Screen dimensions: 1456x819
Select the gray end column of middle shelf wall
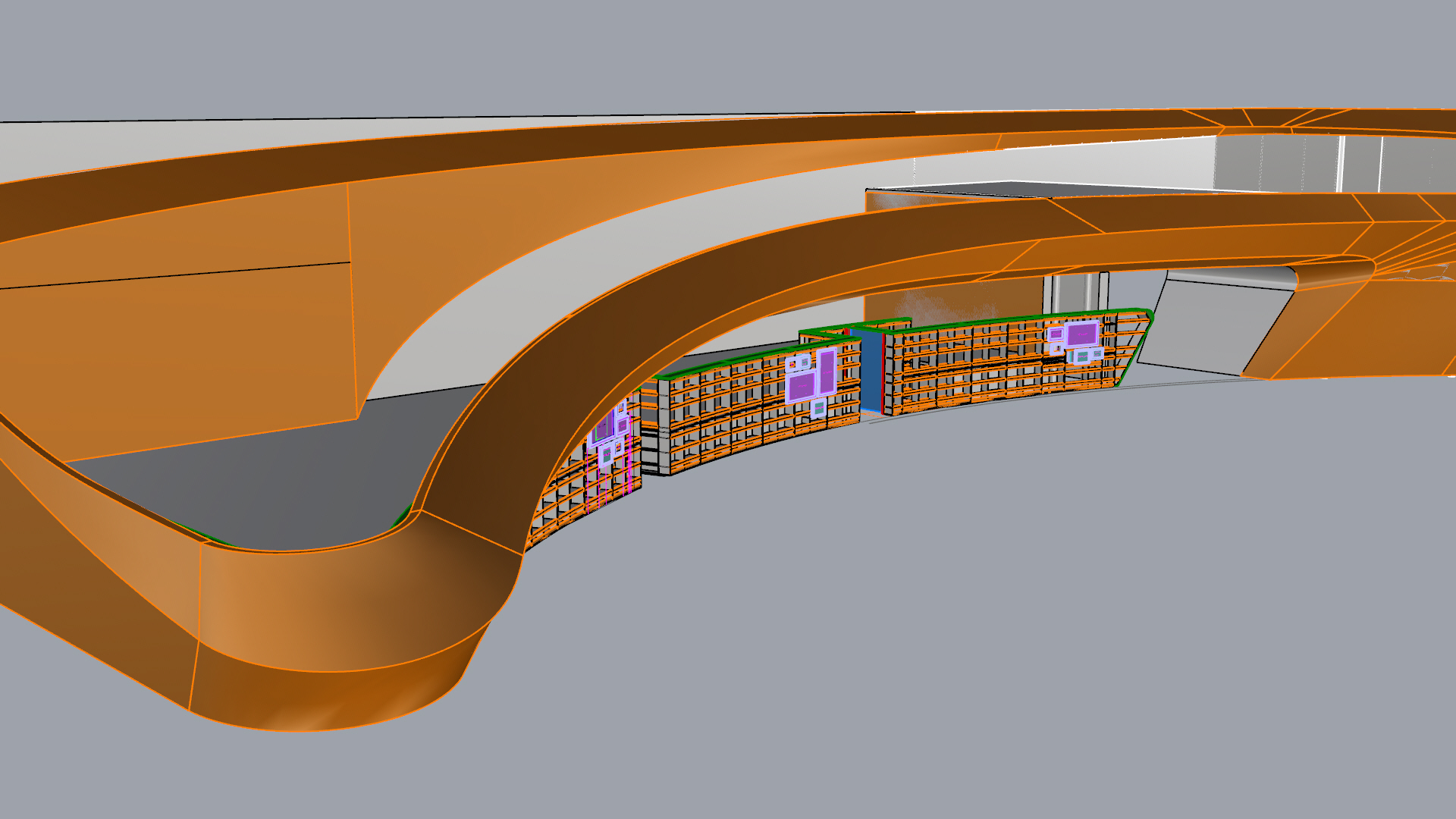coord(665,426)
